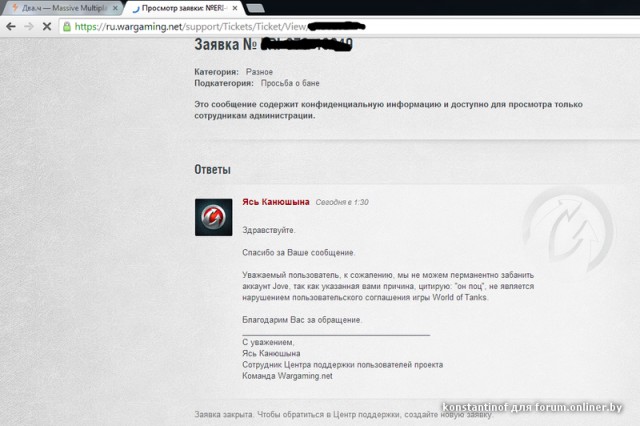Click the Ответы heading

[x=212, y=169]
